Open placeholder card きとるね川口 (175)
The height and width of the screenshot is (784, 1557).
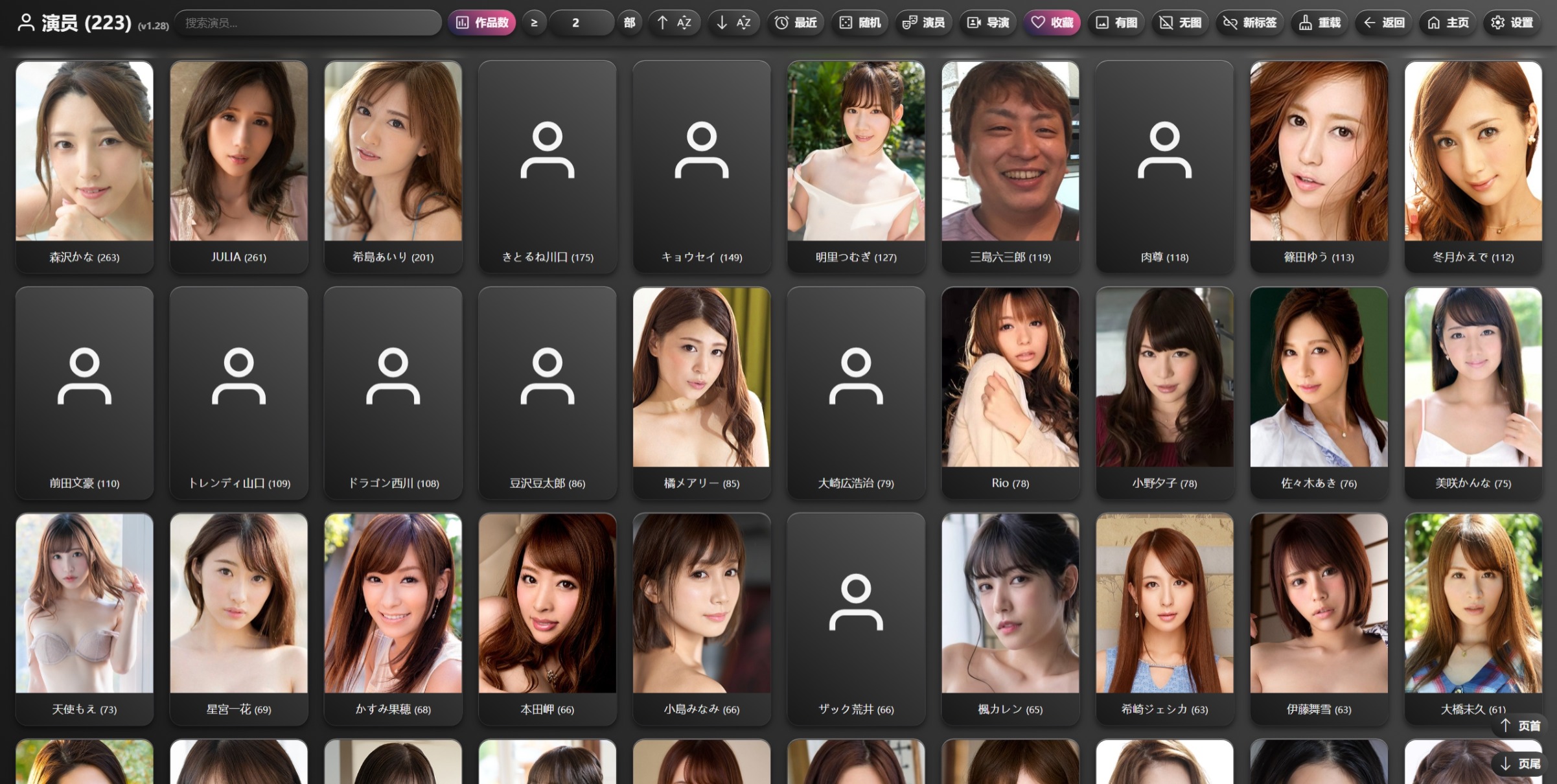click(548, 167)
